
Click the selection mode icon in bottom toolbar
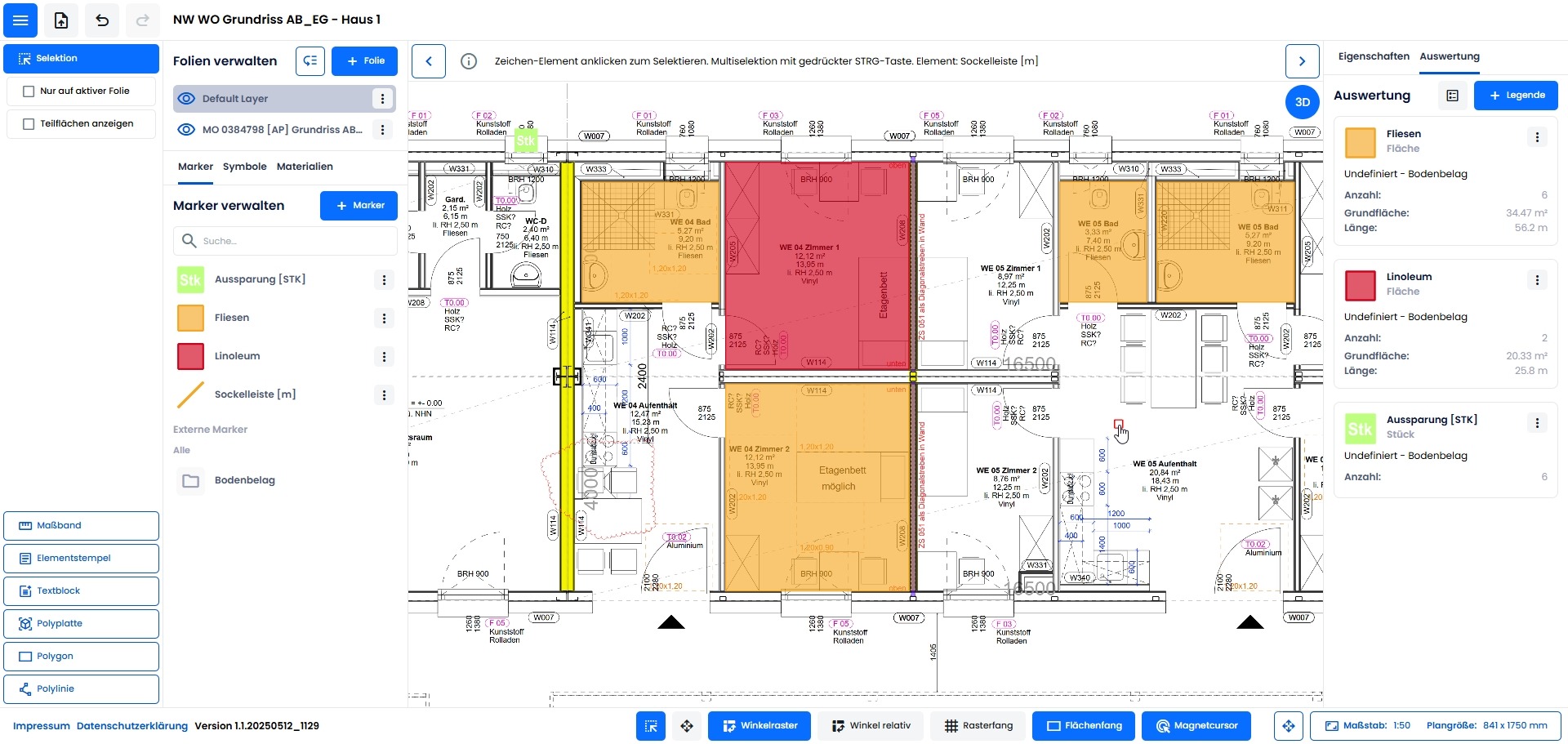(651, 726)
